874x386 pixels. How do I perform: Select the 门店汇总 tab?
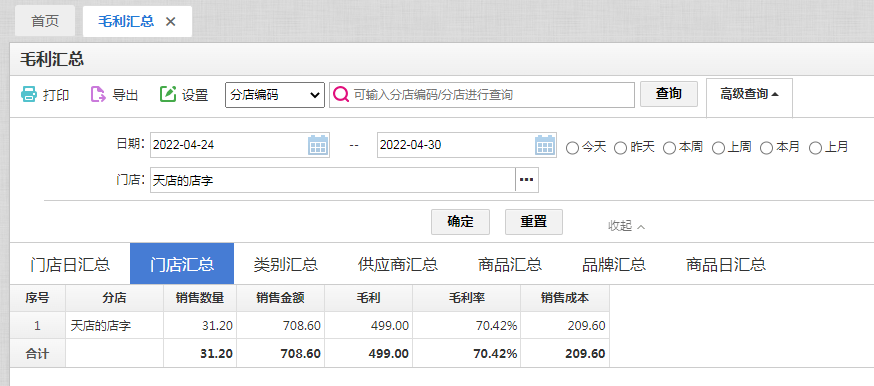[182, 264]
